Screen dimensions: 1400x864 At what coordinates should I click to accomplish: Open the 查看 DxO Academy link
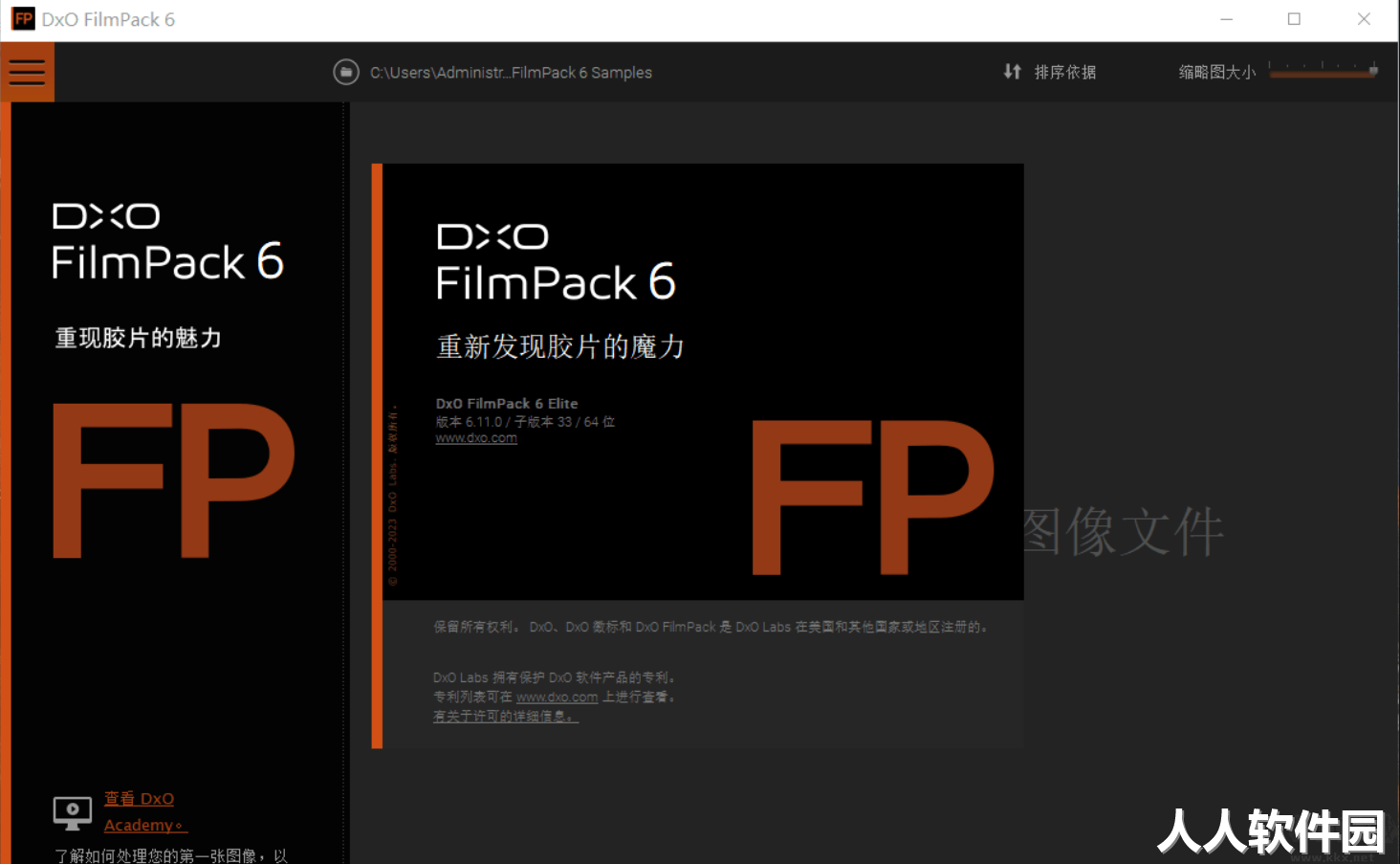click(143, 811)
